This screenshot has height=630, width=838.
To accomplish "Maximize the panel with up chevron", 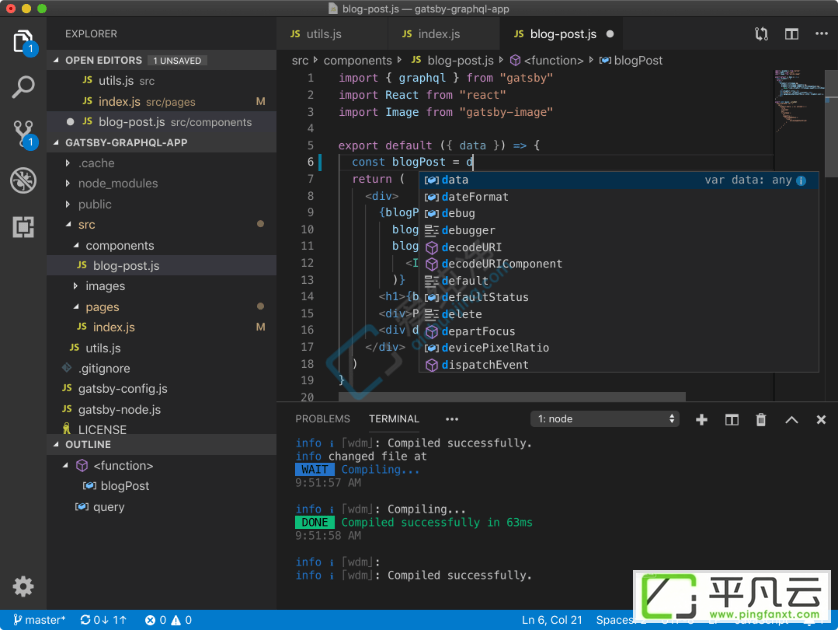I will (792, 420).
